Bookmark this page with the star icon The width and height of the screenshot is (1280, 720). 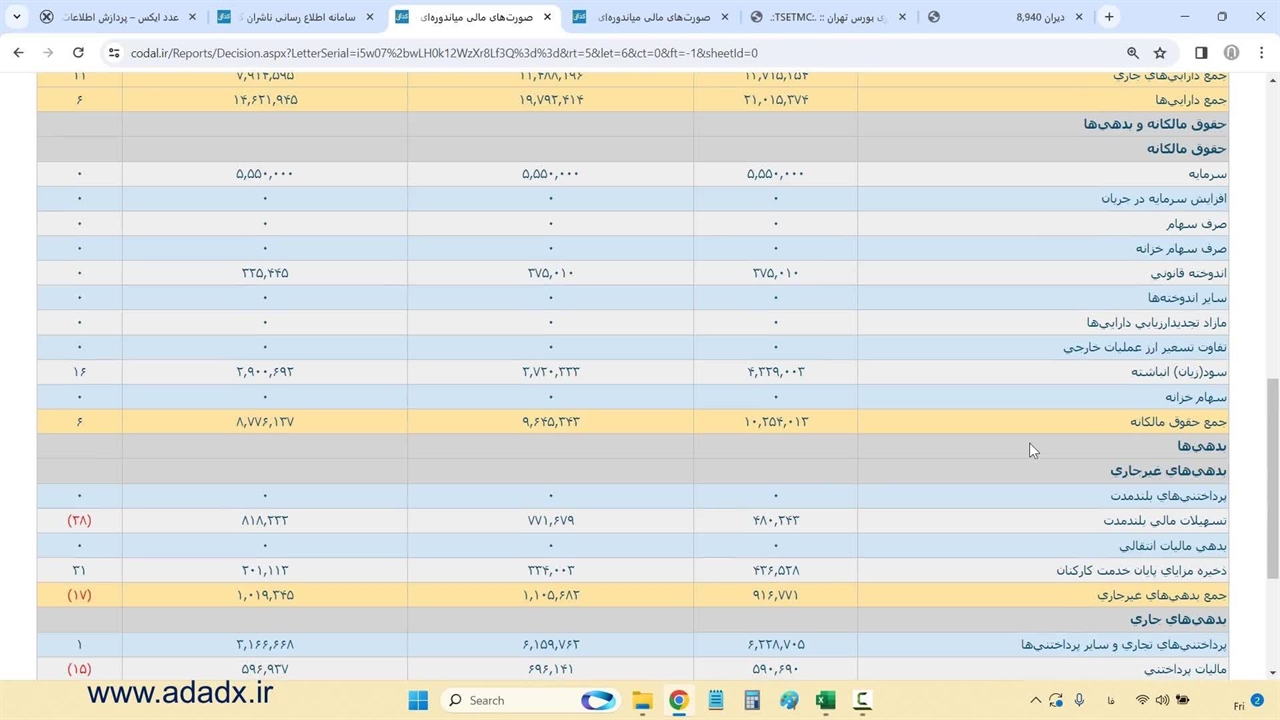click(1160, 53)
